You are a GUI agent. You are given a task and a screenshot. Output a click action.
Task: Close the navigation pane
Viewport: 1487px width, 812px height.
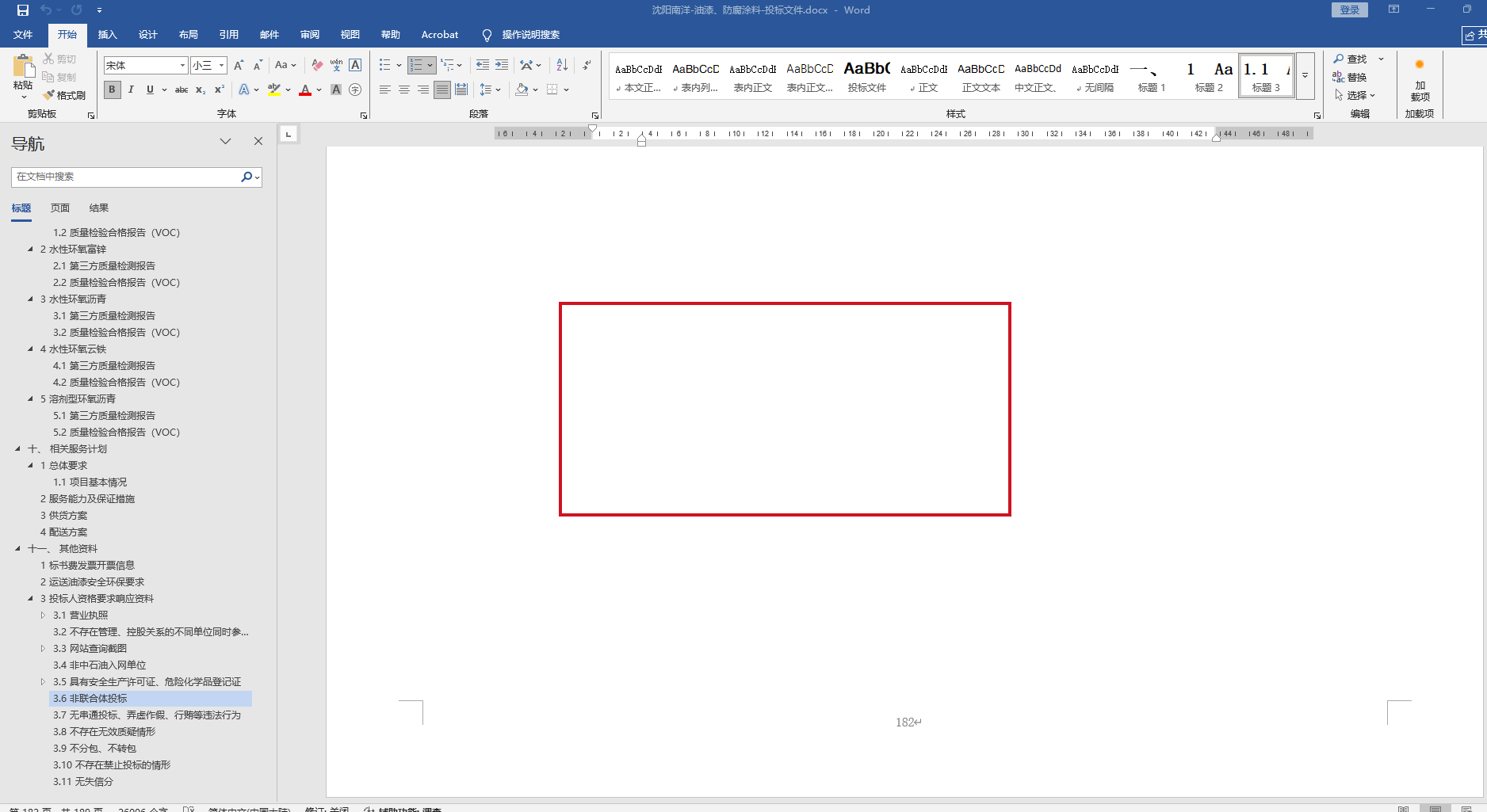coord(258,141)
